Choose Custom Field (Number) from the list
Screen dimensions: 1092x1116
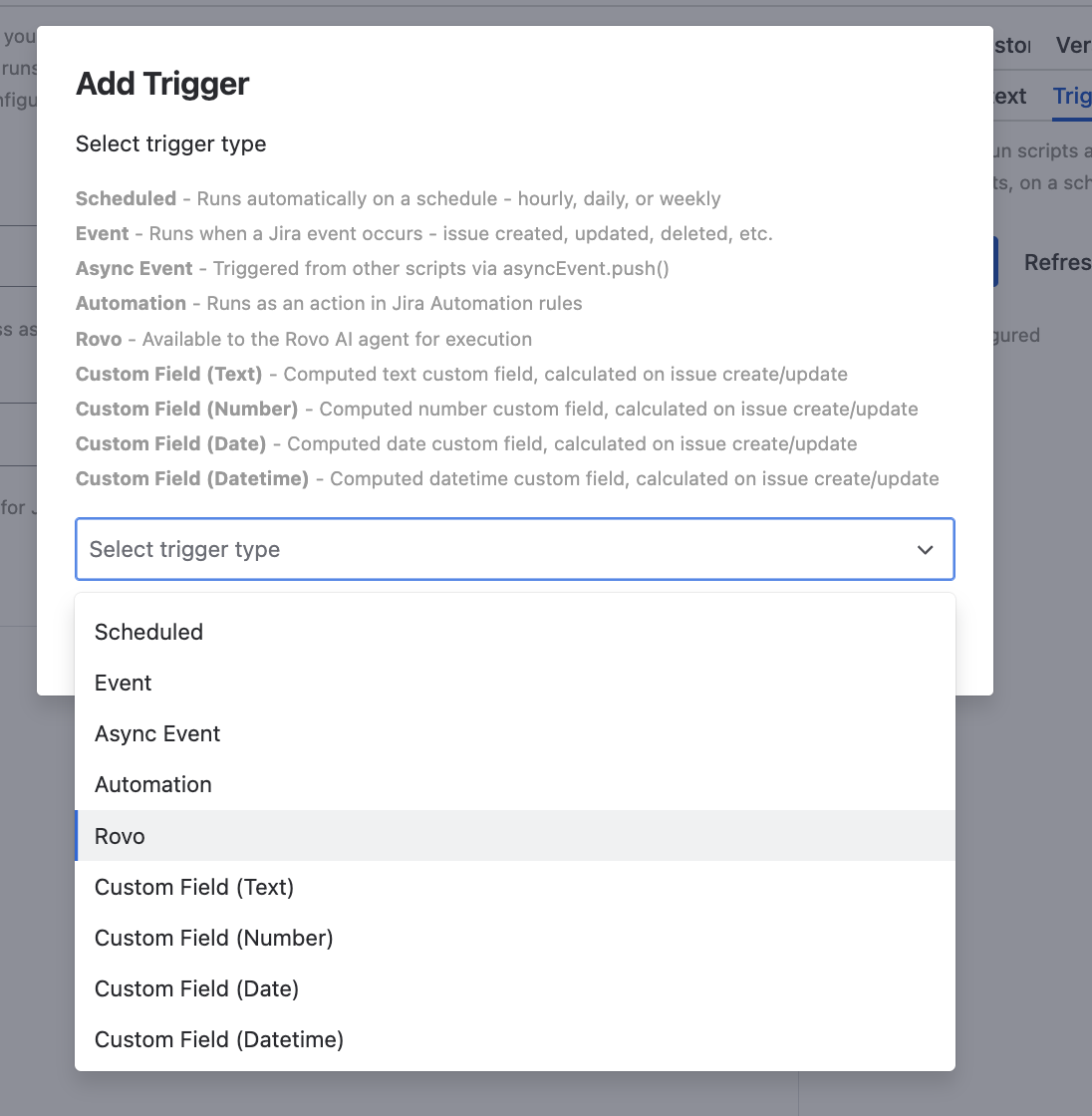pos(213,938)
